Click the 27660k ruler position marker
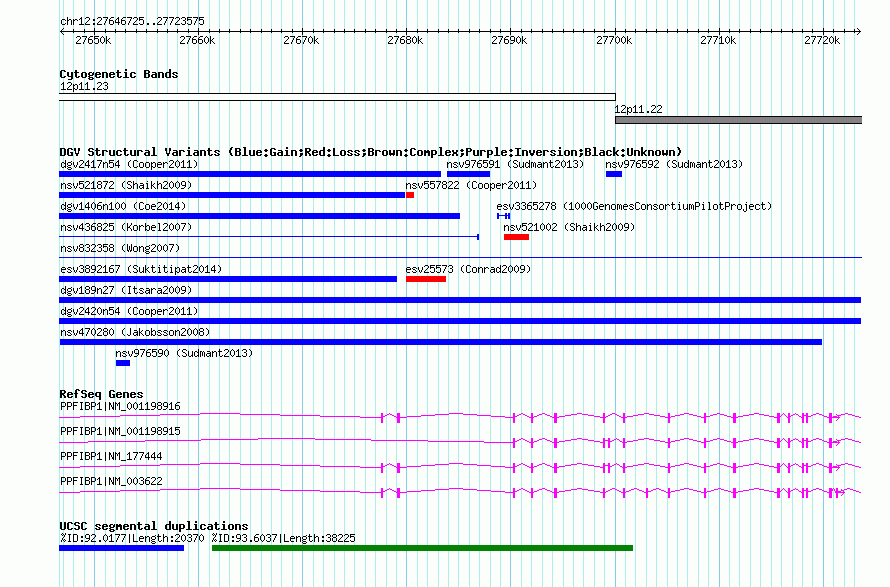890x587 pixels. click(197, 40)
